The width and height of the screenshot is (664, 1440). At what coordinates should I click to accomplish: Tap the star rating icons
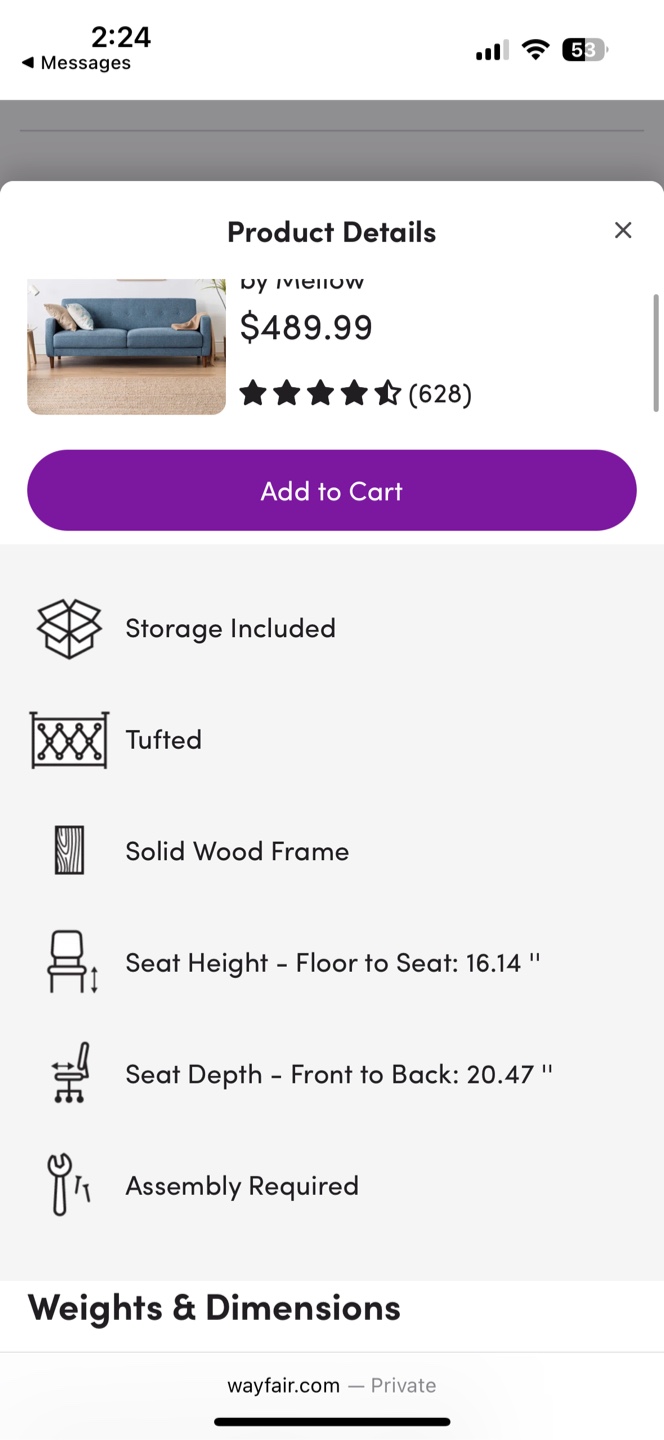tap(320, 393)
